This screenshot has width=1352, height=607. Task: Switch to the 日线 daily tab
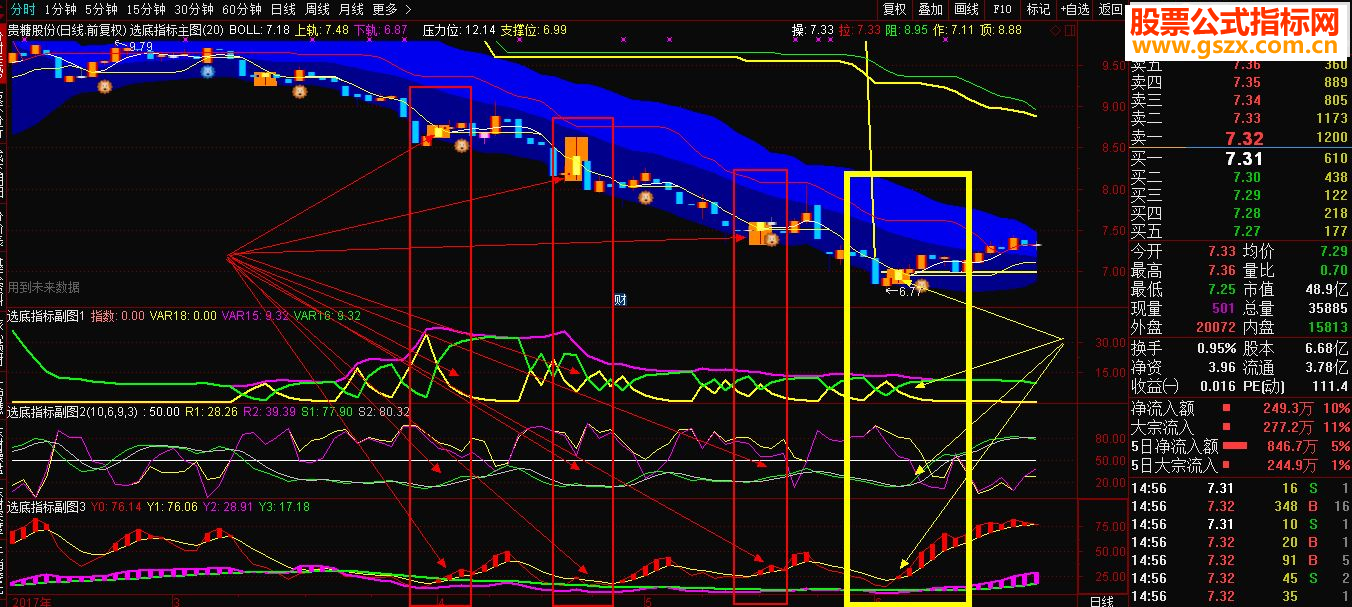pyautogui.click(x=284, y=9)
